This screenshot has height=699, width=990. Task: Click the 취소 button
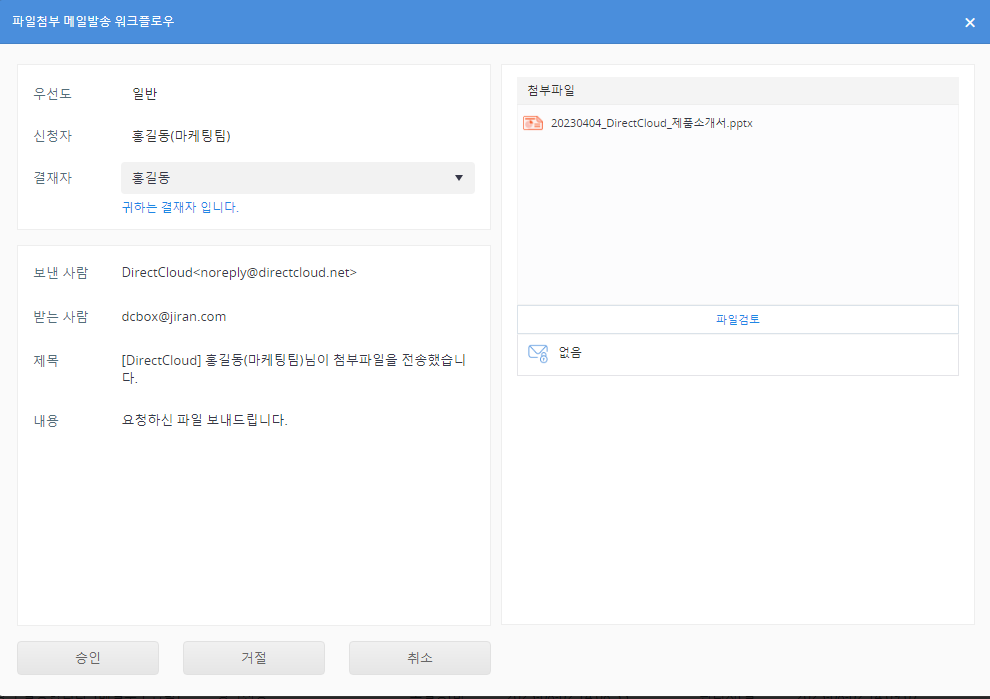[419, 658]
